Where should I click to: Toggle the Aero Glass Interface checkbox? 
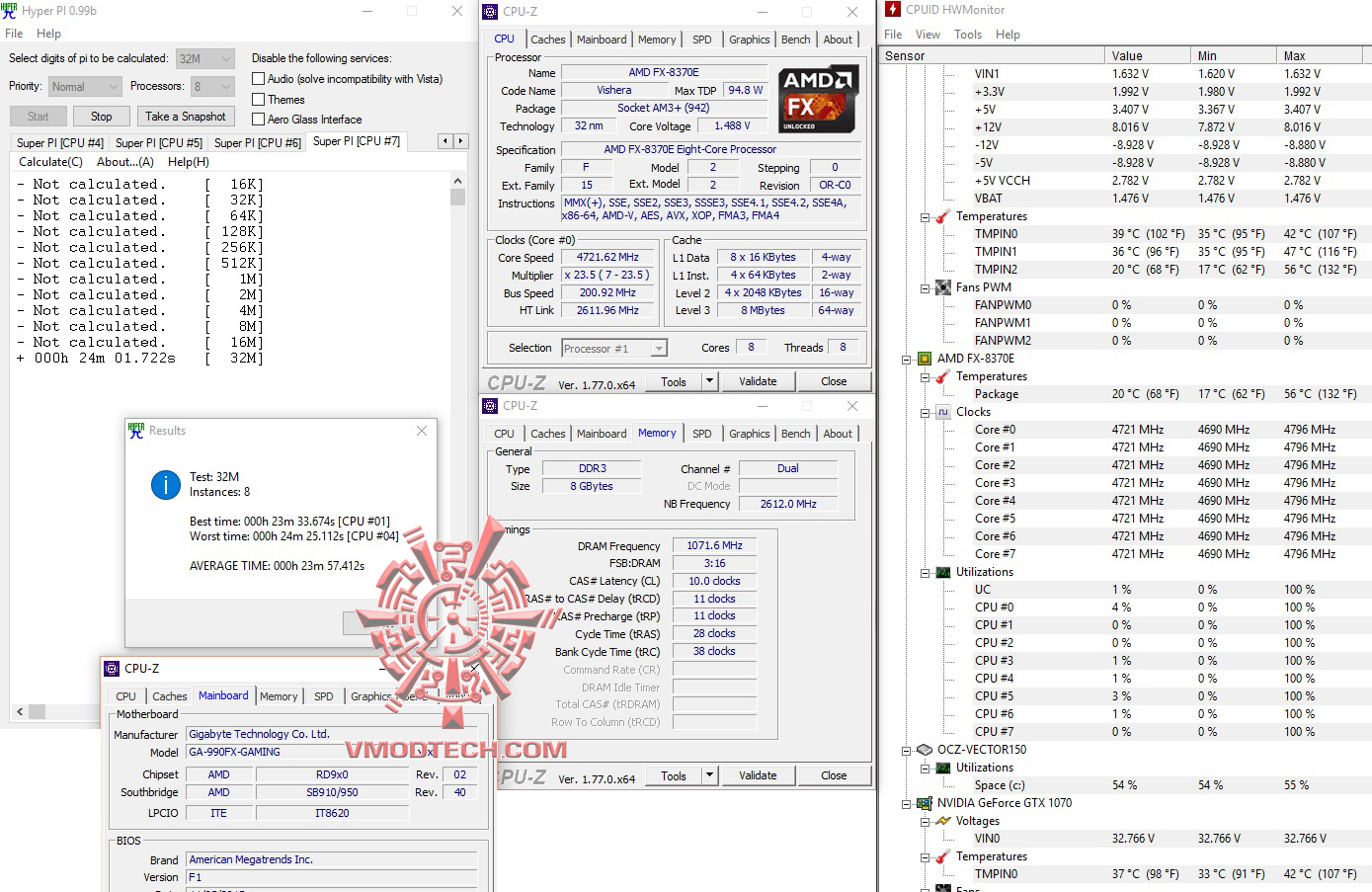click(x=258, y=120)
